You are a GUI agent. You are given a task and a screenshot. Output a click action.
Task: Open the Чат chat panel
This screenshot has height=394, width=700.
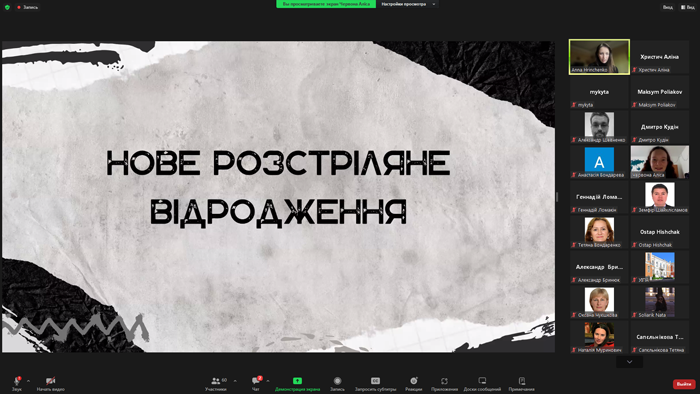[x=256, y=381]
